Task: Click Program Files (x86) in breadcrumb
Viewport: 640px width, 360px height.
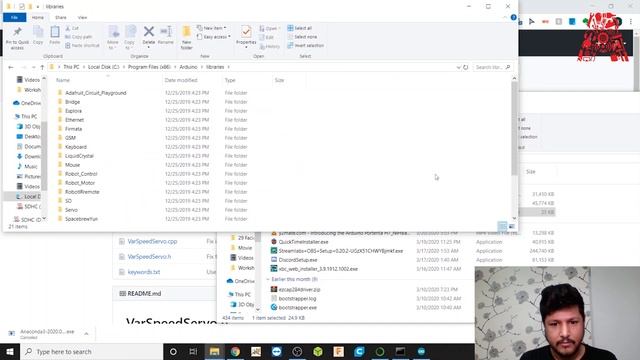Action: coord(149,67)
